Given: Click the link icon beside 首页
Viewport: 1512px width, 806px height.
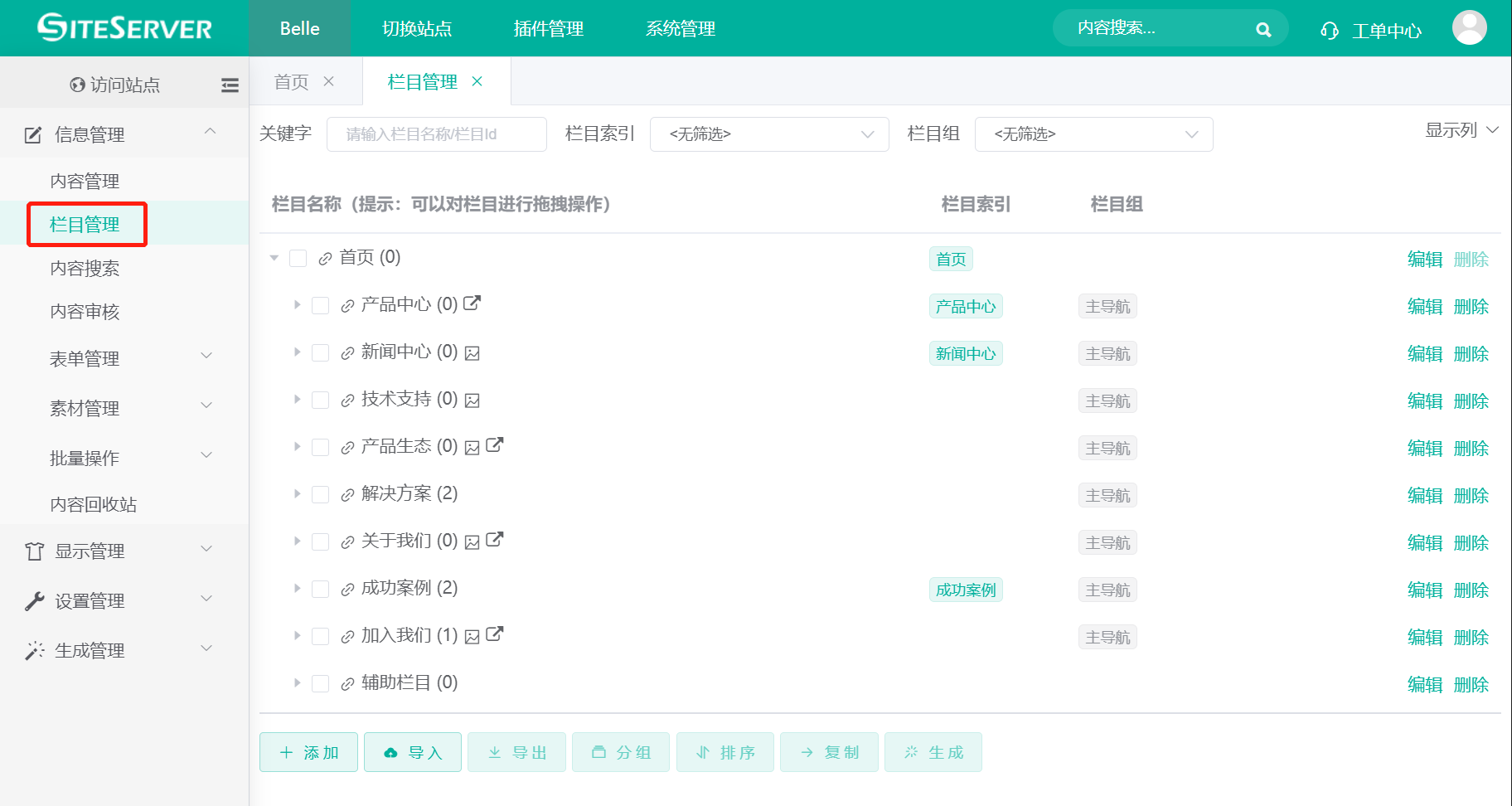Looking at the screenshot, I should 324,258.
